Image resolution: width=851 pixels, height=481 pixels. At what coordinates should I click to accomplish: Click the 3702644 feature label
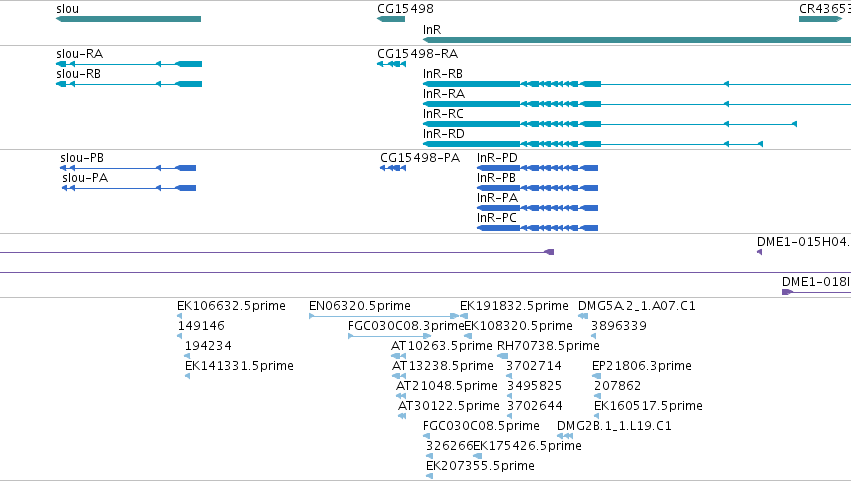click(x=535, y=406)
